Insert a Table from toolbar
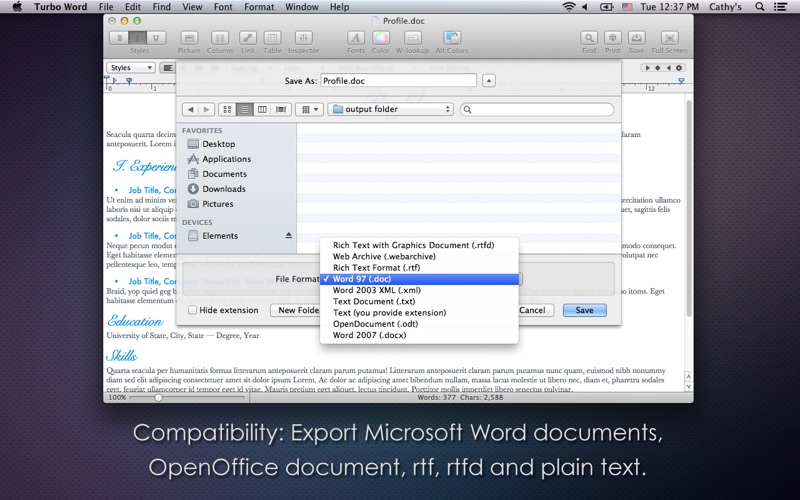Image resolution: width=800 pixels, height=500 pixels. click(x=272, y=38)
